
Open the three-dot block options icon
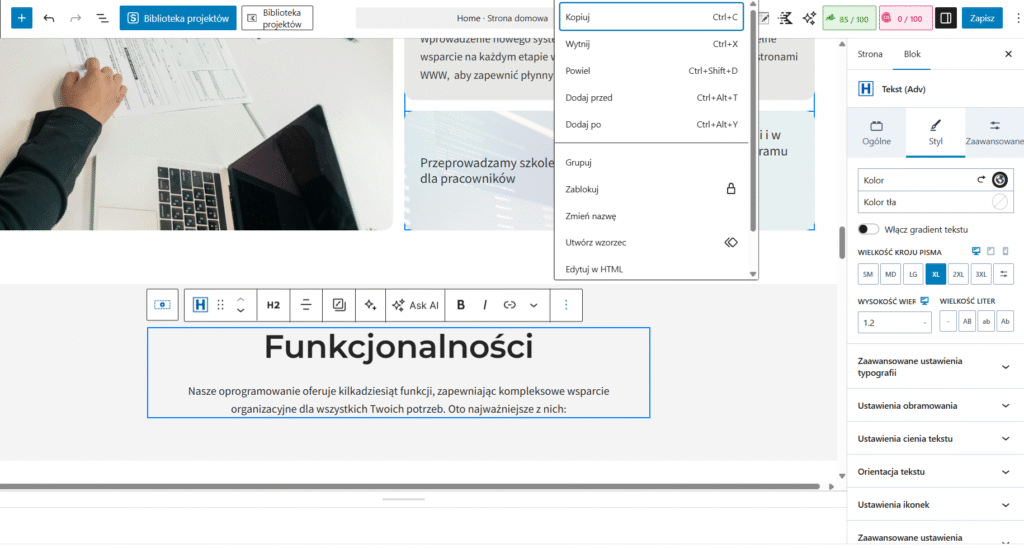pyautogui.click(x=566, y=305)
